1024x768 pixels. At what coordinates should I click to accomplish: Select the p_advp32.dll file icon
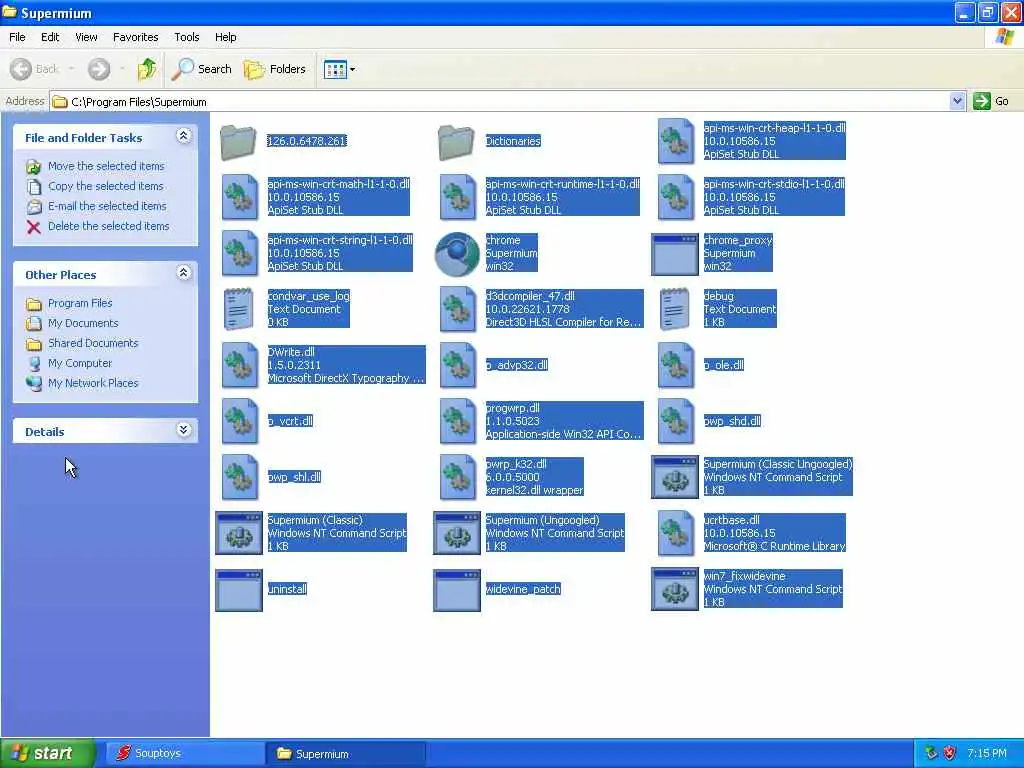click(x=458, y=365)
